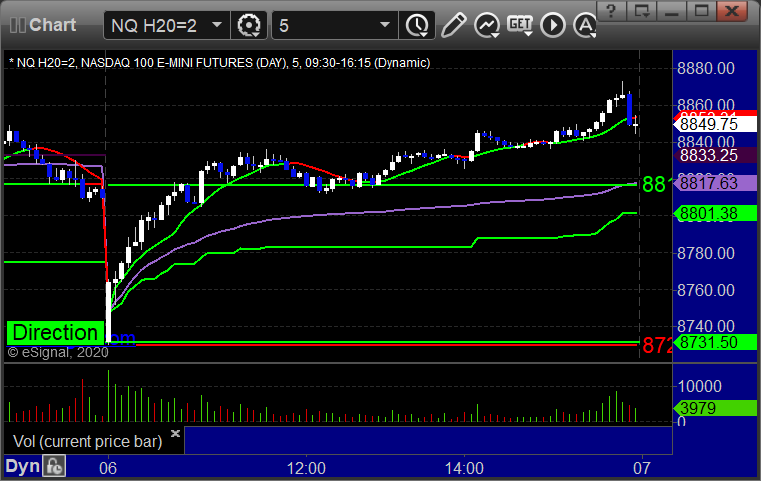
Task: Click the 8817.63 purple price marker
Action: pos(714,183)
